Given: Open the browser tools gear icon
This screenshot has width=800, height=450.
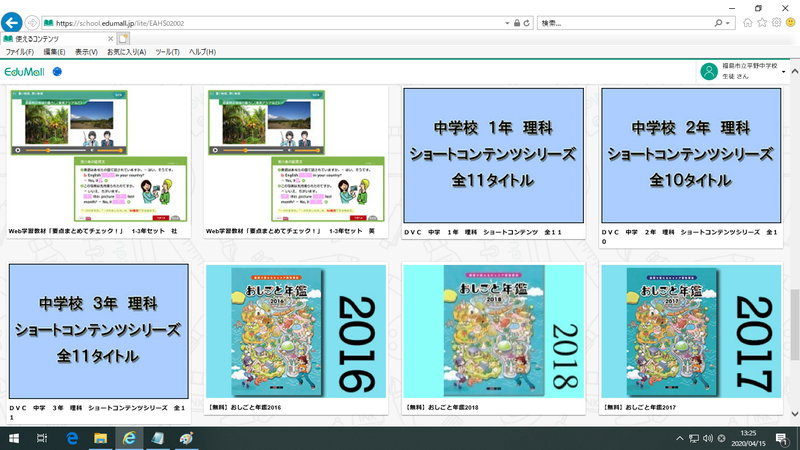Looking at the screenshot, I should [777, 22].
